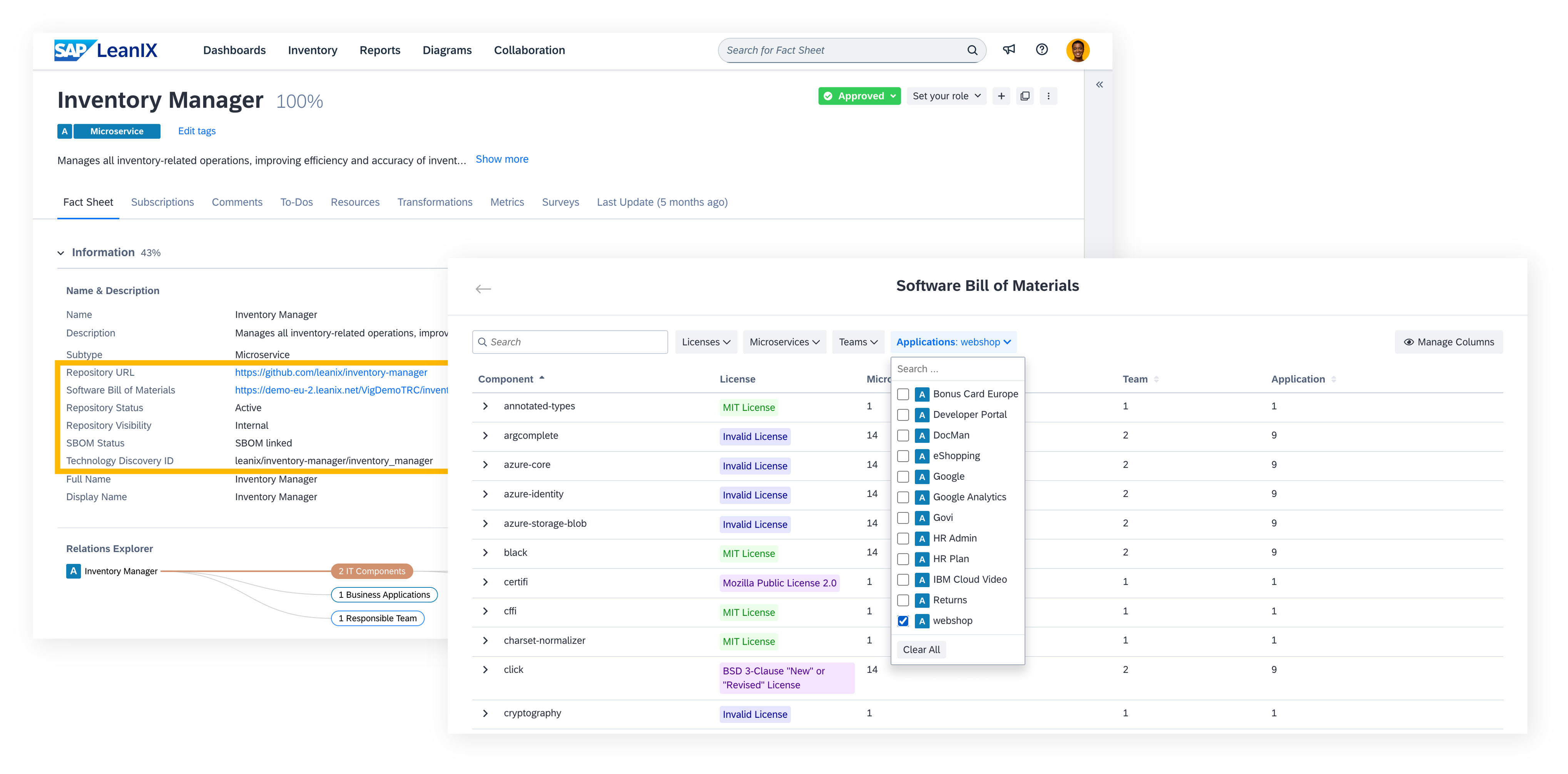Close the Applications: webshop dropdown
1568x774 pixels.
coord(953,342)
